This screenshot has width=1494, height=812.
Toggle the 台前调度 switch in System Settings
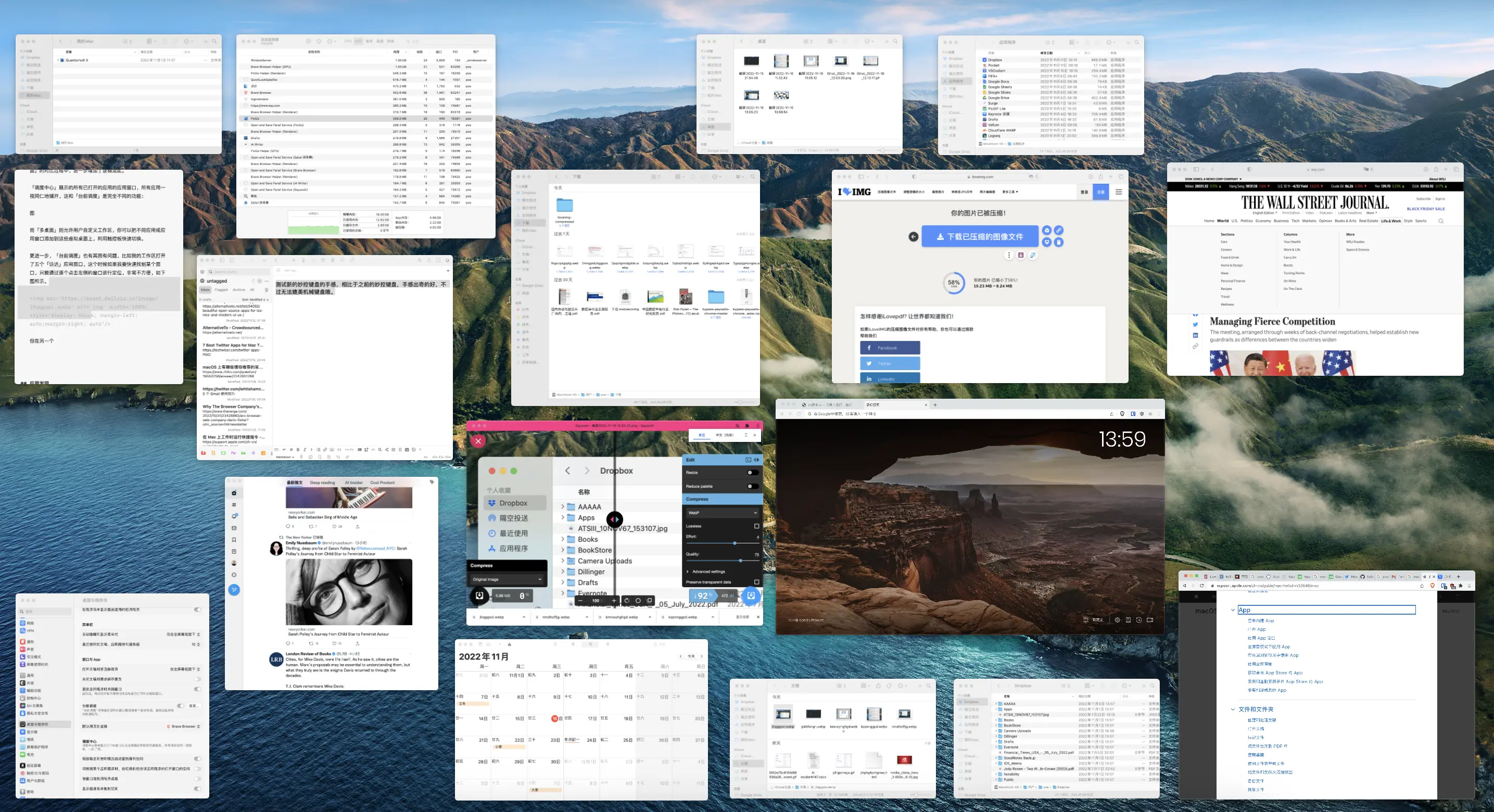(181, 706)
